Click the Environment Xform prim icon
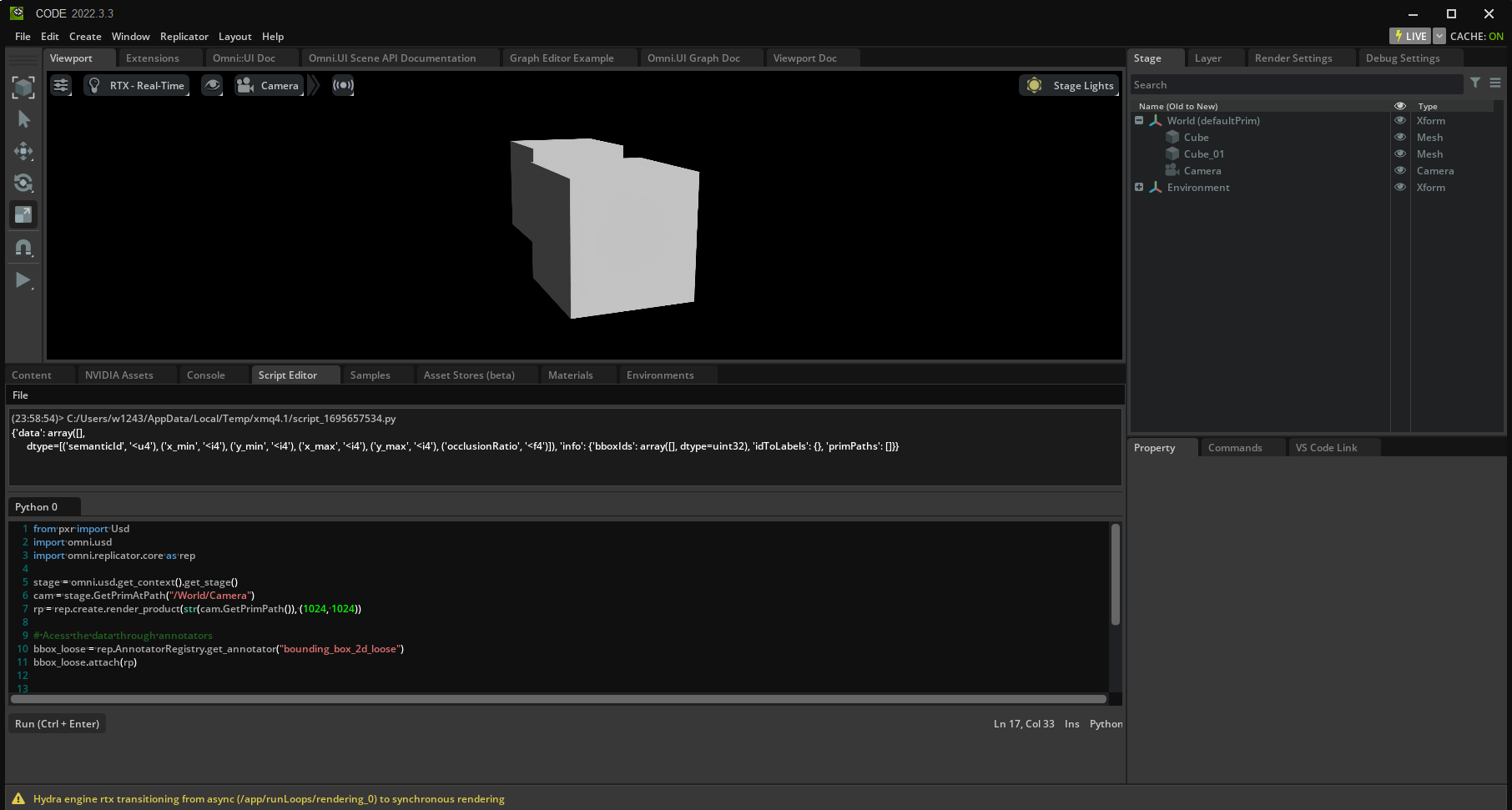 (1156, 187)
